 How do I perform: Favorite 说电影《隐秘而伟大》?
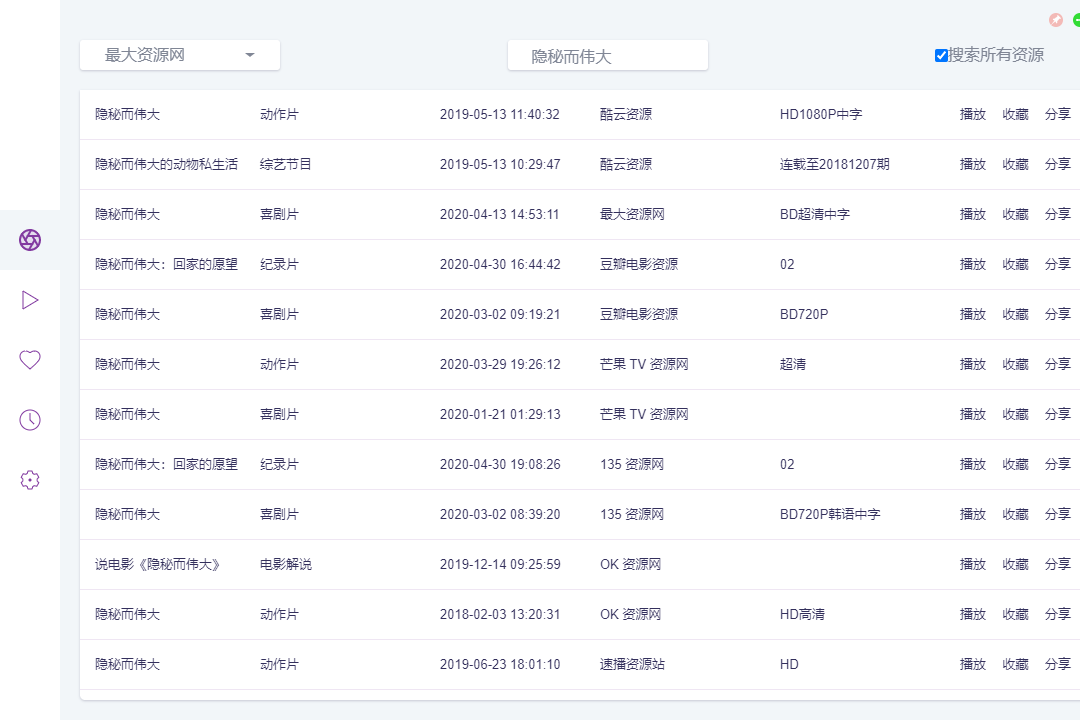click(1015, 564)
